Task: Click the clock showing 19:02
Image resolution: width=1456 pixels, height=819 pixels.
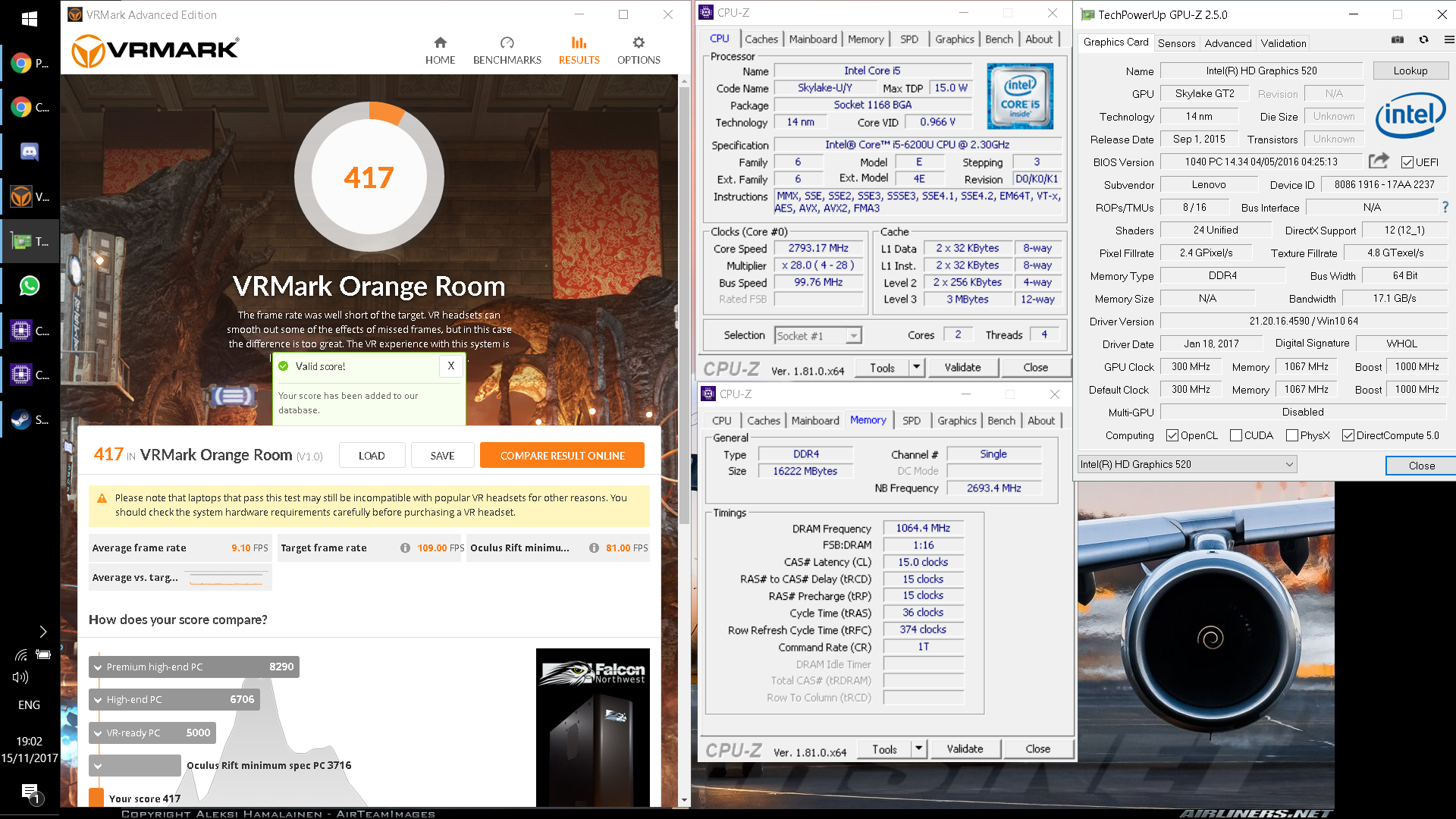Action: pyautogui.click(x=30, y=741)
